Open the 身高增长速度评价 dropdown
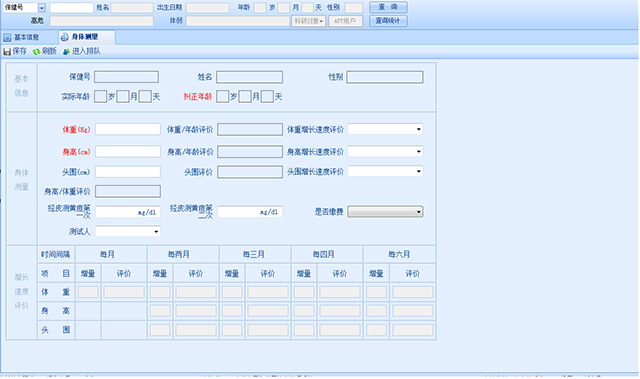Viewport: 640px width, 379px height. [x=385, y=151]
